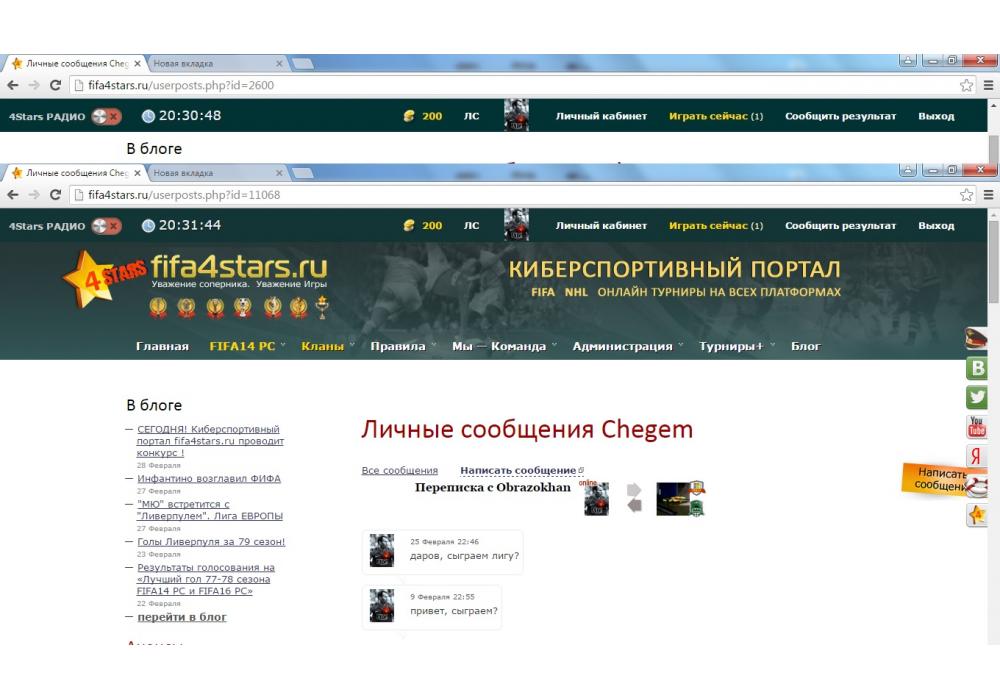Open Блог in the navigation bar

(805, 347)
